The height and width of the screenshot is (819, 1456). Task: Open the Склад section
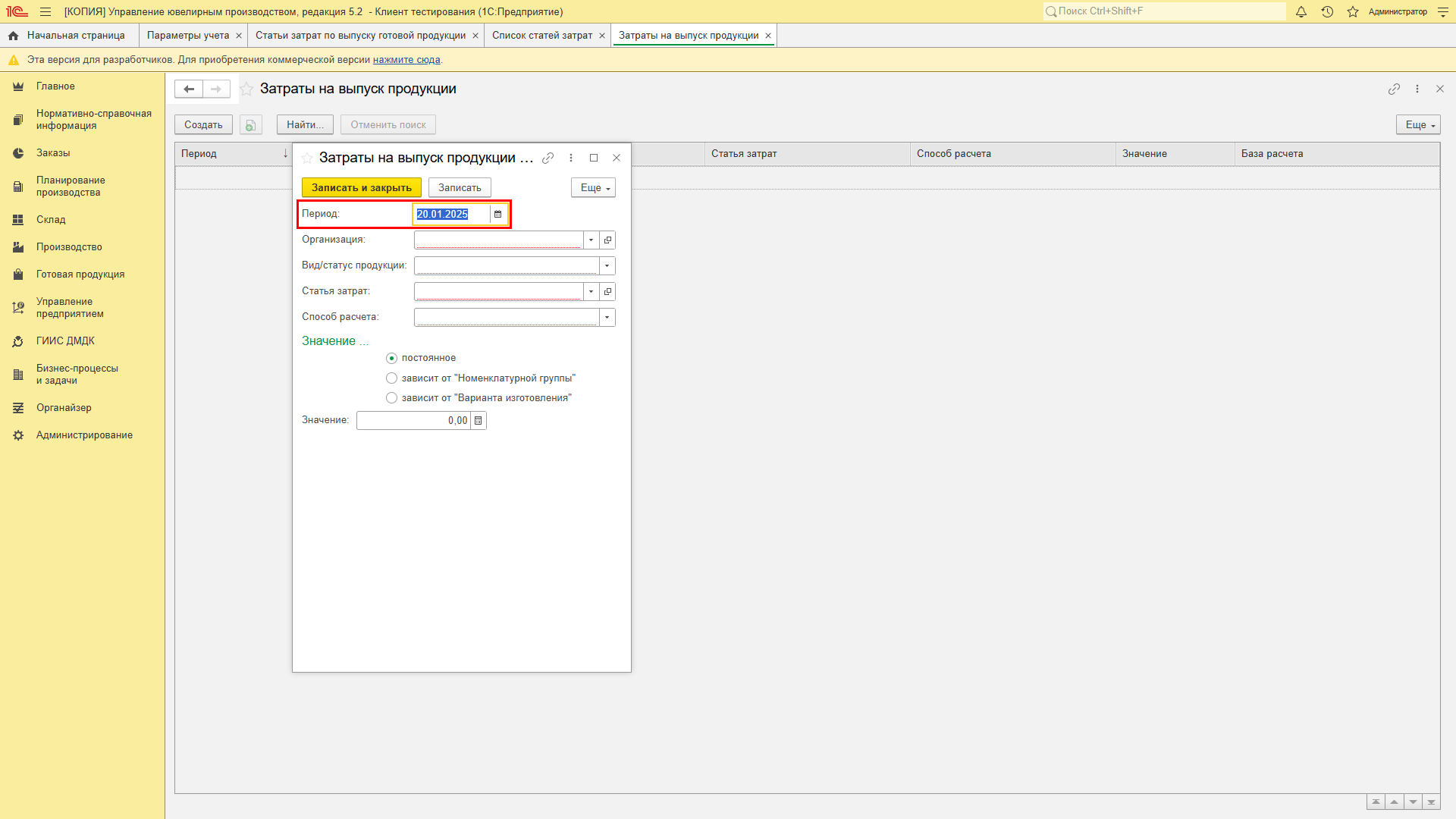pyautogui.click(x=82, y=220)
